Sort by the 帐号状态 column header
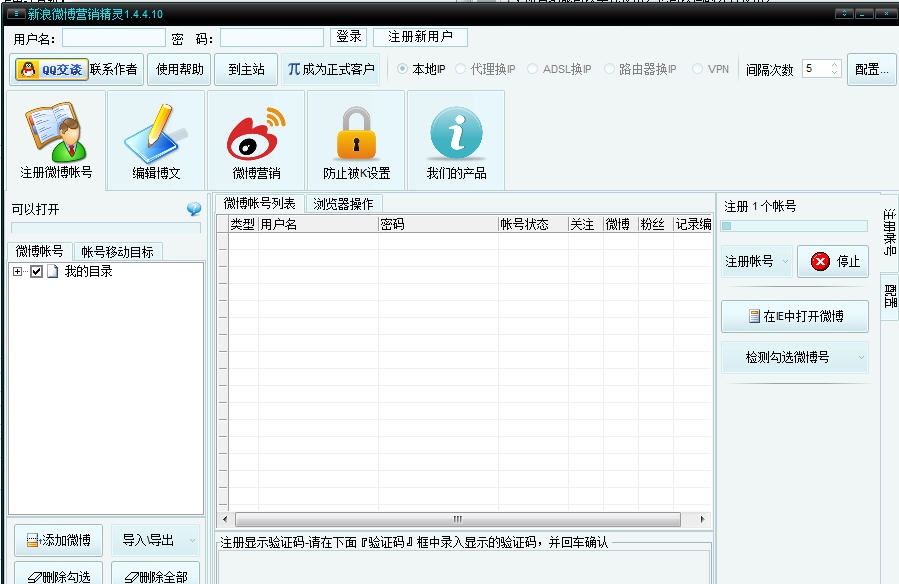Screen dimensions: 899x584 [533, 224]
